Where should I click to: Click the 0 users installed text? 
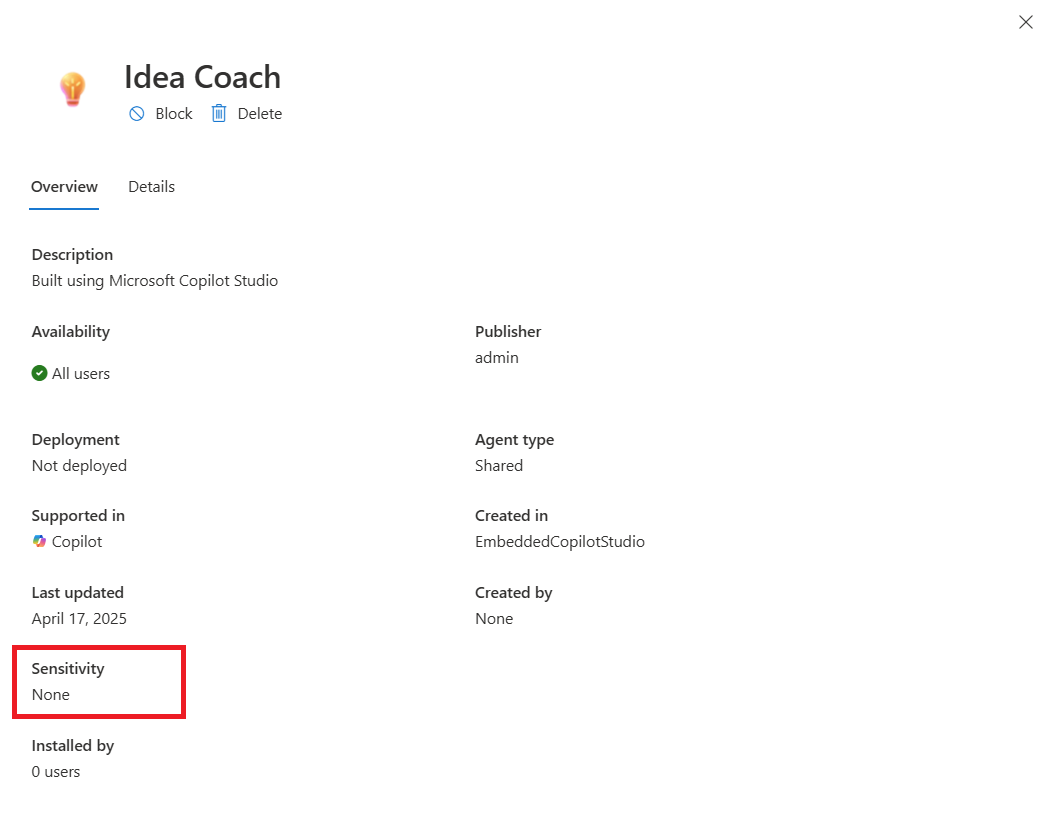coord(56,772)
